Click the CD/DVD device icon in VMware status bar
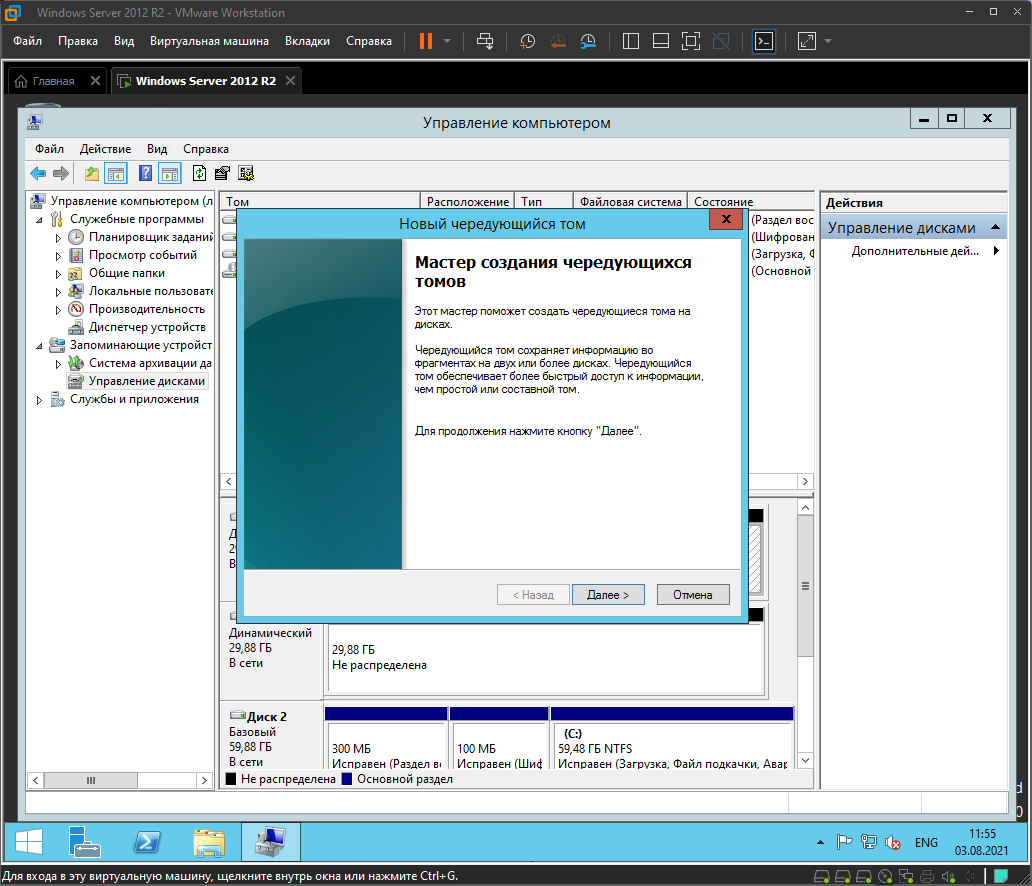This screenshot has width=1032, height=886. pos(885,876)
